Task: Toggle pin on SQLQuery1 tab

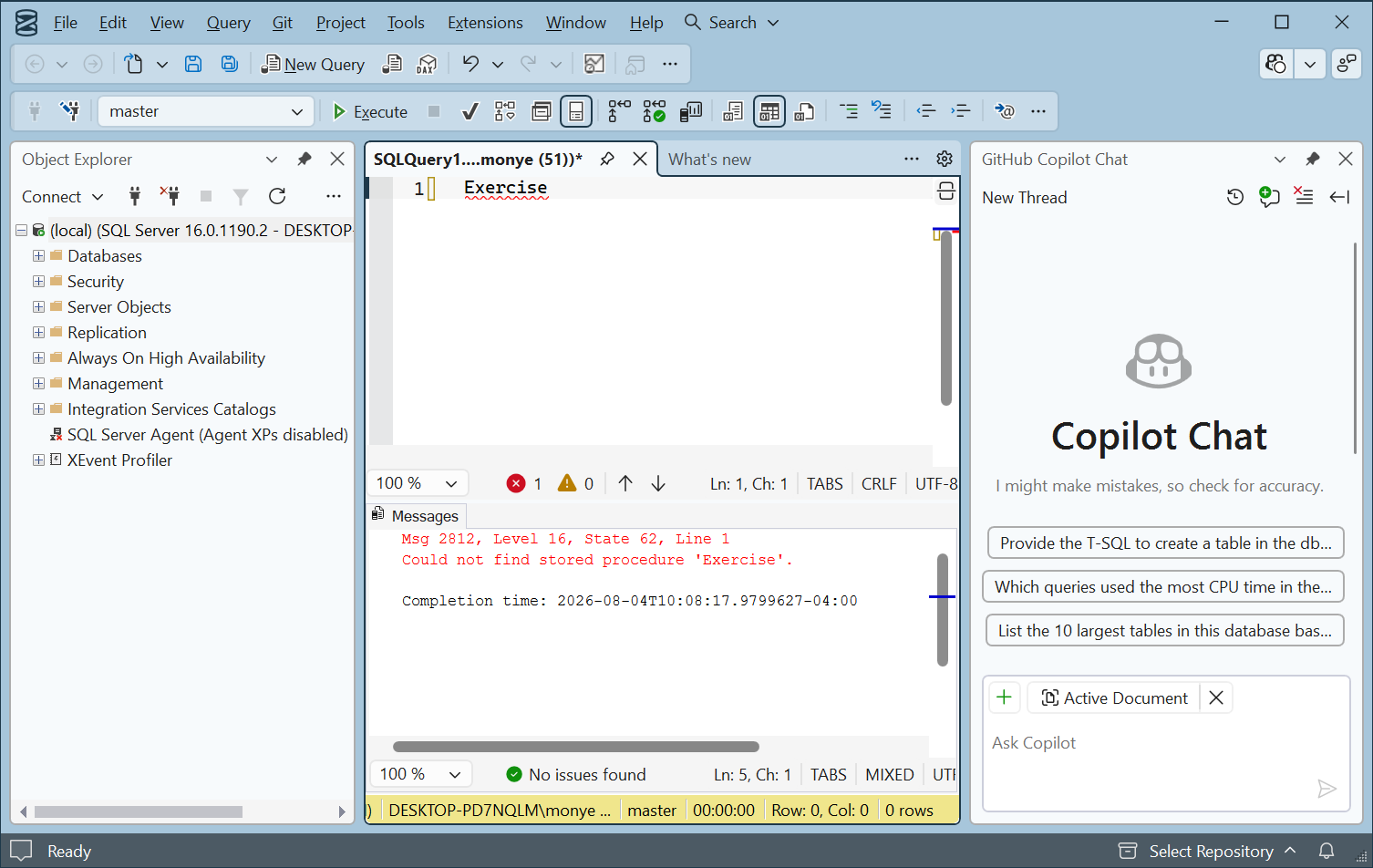Action: 607,159
